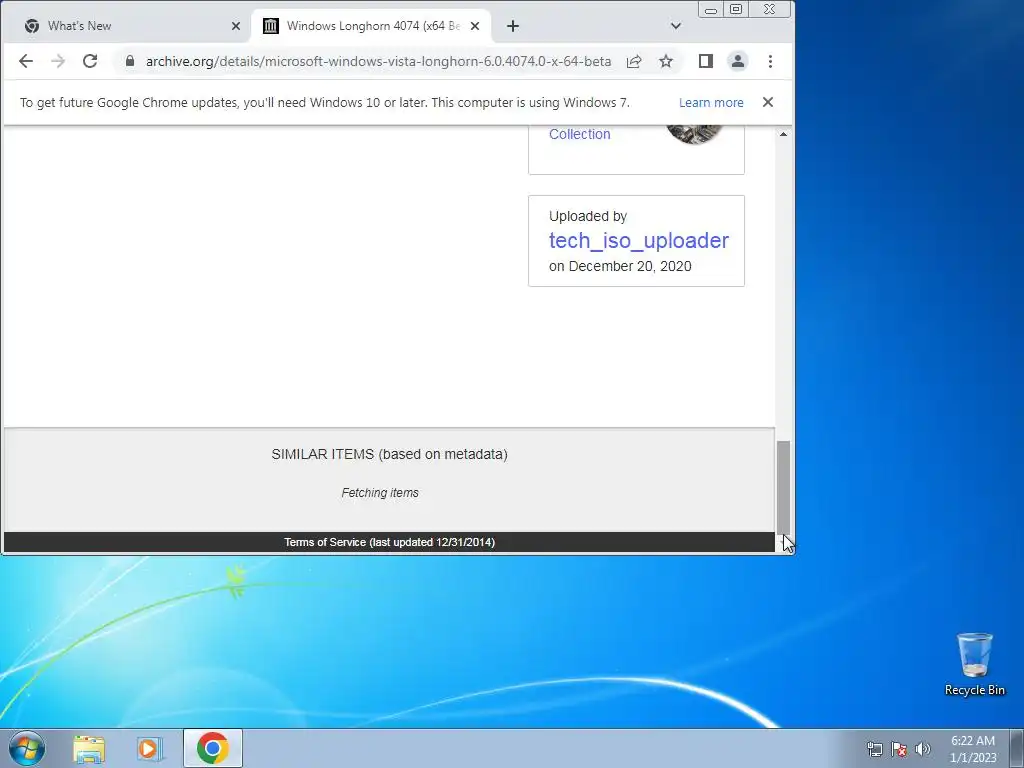Click SIMILAR ITEMS heading text
The height and width of the screenshot is (768, 1024).
[389, 454]
